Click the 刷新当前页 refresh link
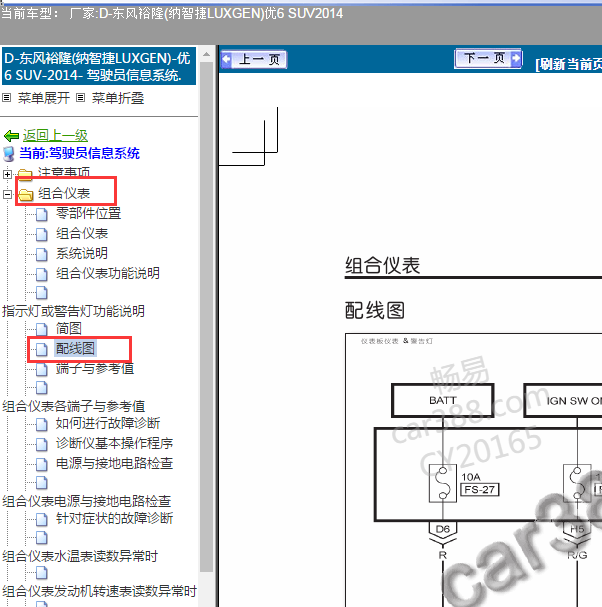The width and height of the screenshot is (602, 607). click(568, 64)
